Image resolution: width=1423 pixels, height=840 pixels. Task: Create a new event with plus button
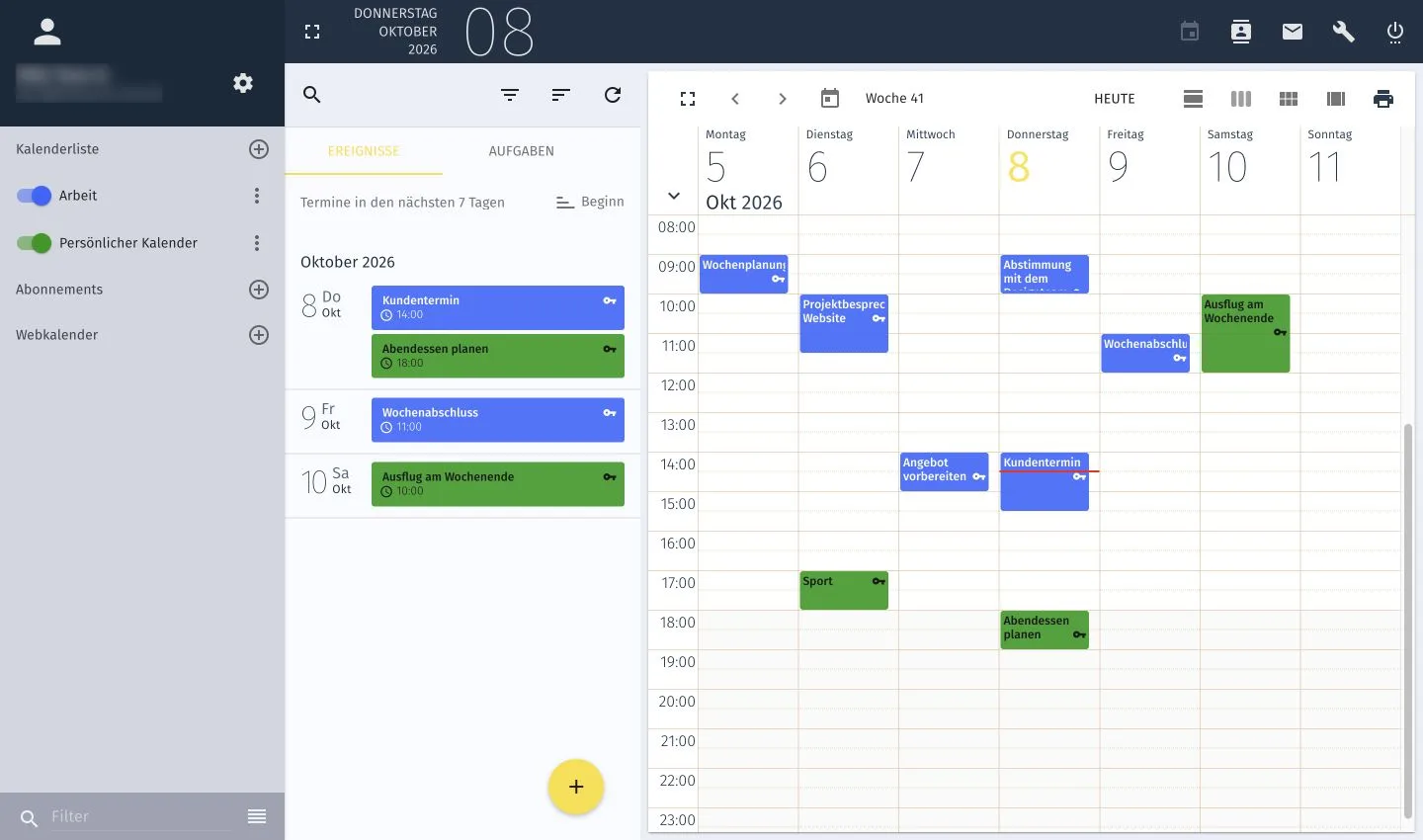pyautogui.click(x=576, y=787)
